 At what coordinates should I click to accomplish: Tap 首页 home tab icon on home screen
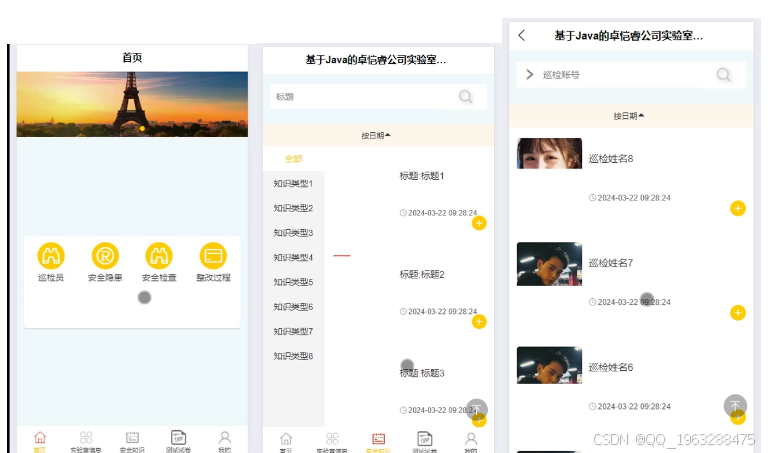pyautogui.click(x=40, y=437)
